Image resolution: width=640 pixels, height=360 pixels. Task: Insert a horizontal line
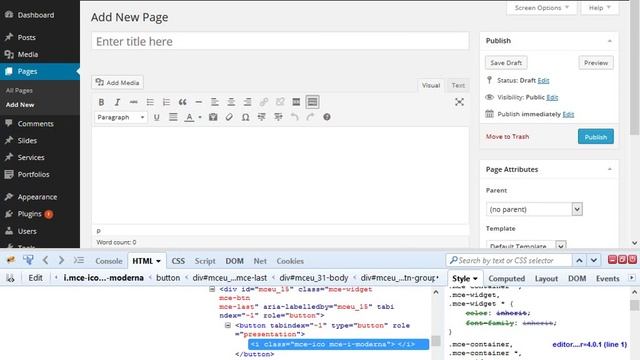199,102
